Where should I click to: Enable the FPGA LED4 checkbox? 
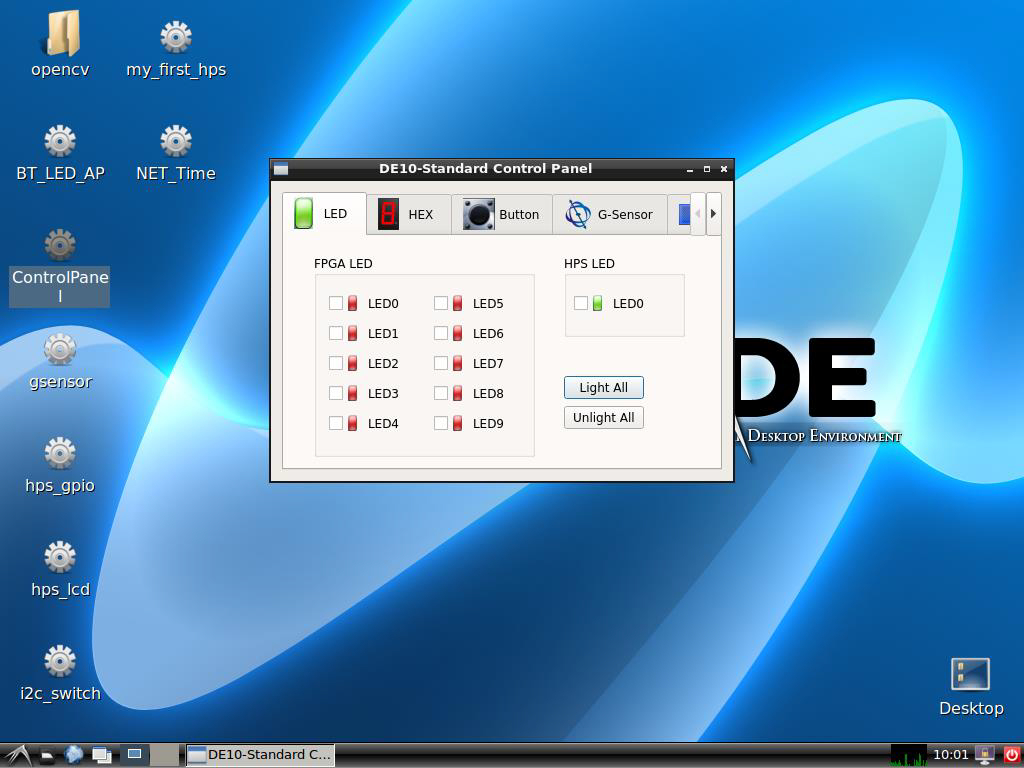[x=336, y=423]
